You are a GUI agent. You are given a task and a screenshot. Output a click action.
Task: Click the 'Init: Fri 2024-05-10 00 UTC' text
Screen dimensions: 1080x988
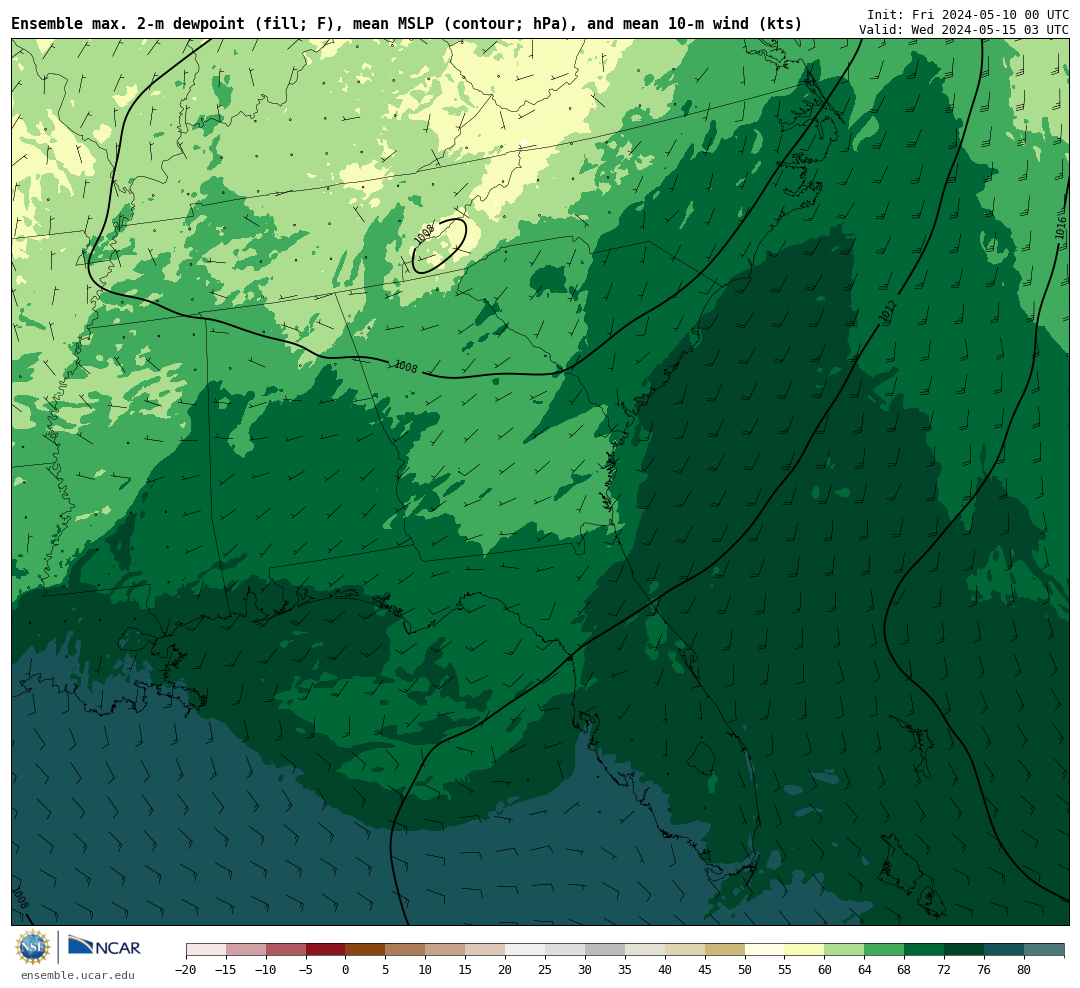click(968, 14)
